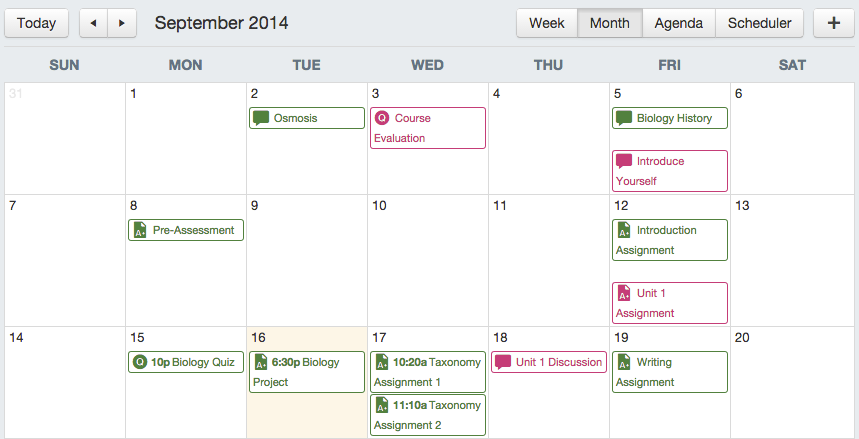Open the Taxonomy Assignment 2 event
The width and height of the screenshot is (859, 439).
[427, 415]
